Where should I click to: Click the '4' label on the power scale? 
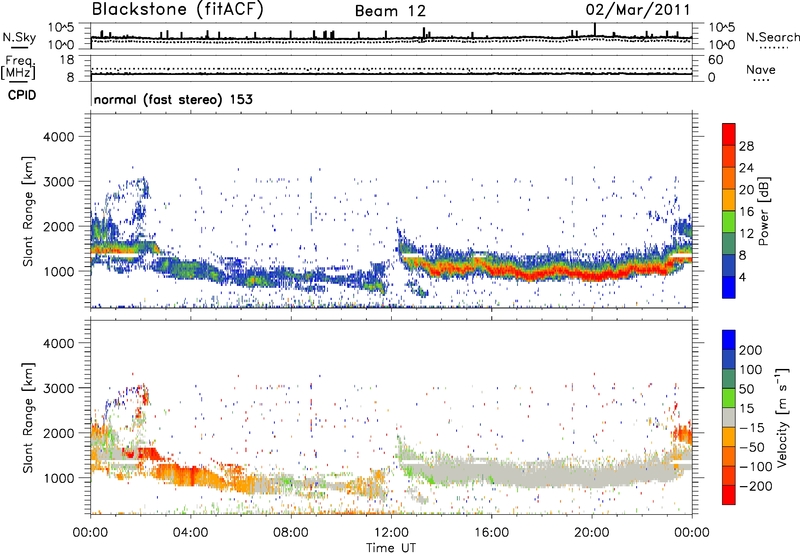click(x=742, y=277)
